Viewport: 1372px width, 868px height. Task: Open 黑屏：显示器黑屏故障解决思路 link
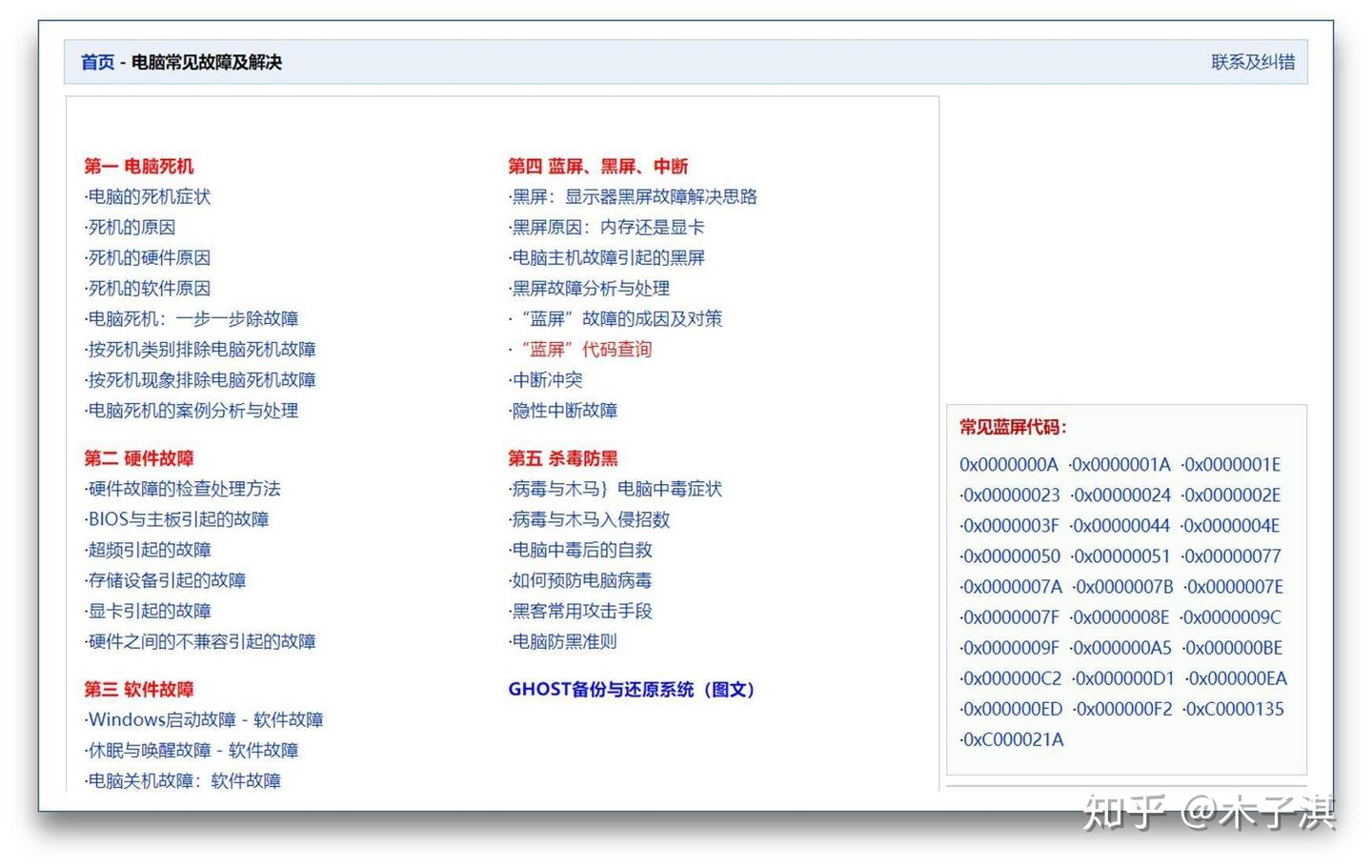[635, 196]
